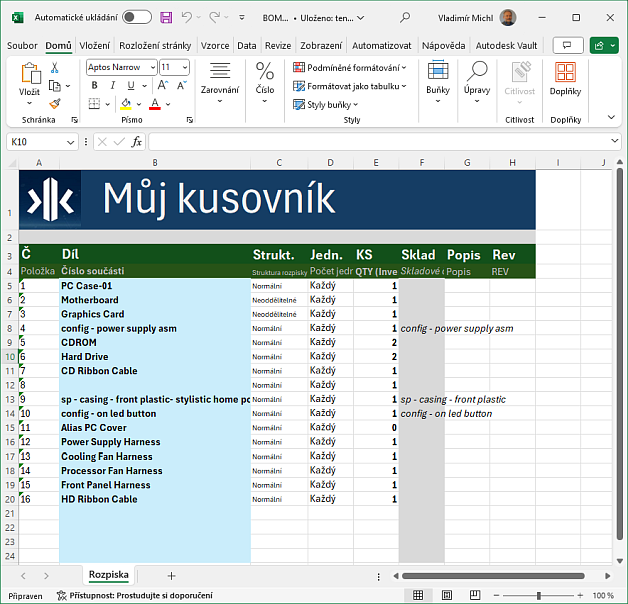Open the Vložení ribbon tab
628x604 pixels.
tap(95, 46)
